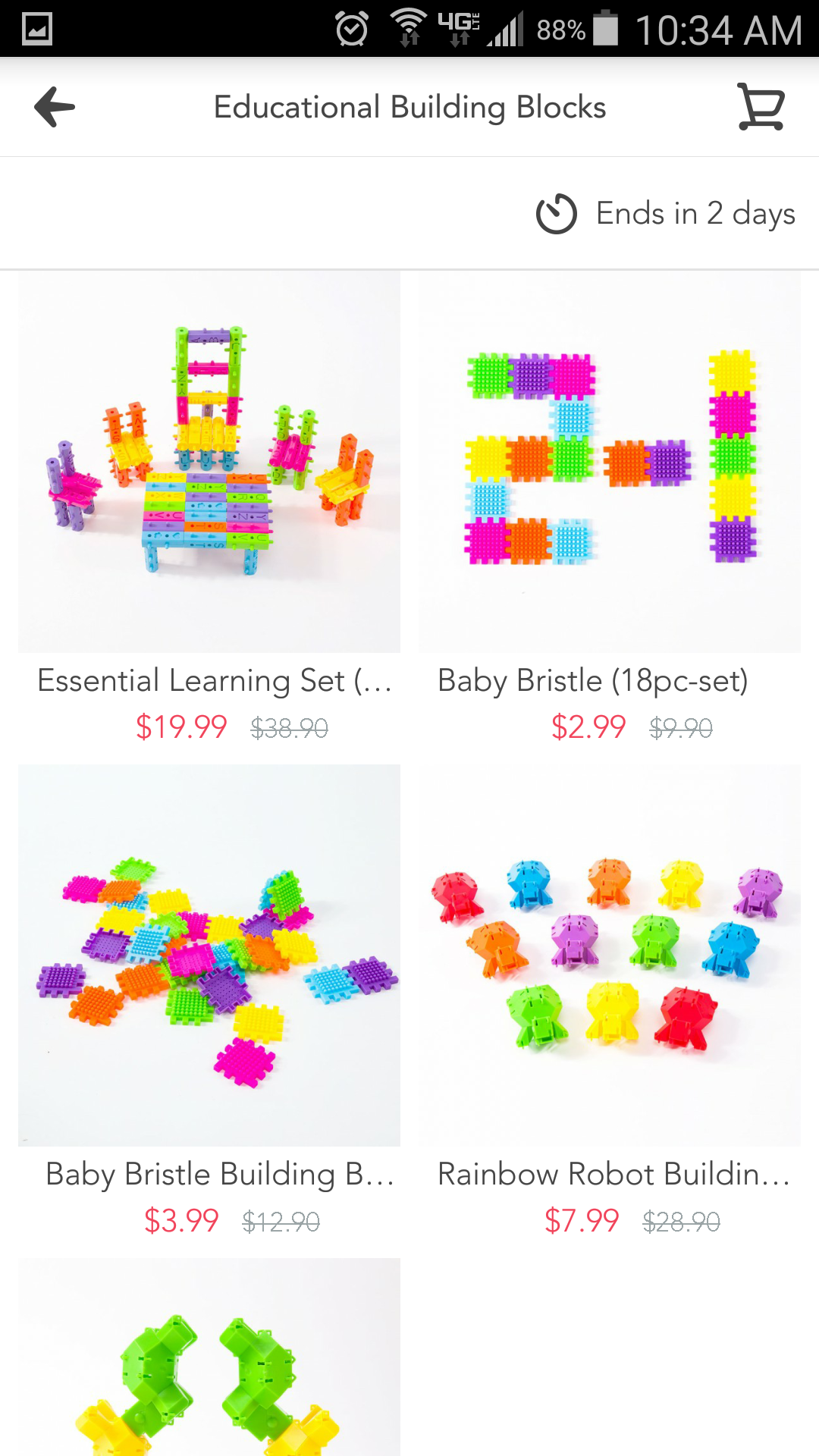Open the shopping cart
819x1456 pixels.
761,107
